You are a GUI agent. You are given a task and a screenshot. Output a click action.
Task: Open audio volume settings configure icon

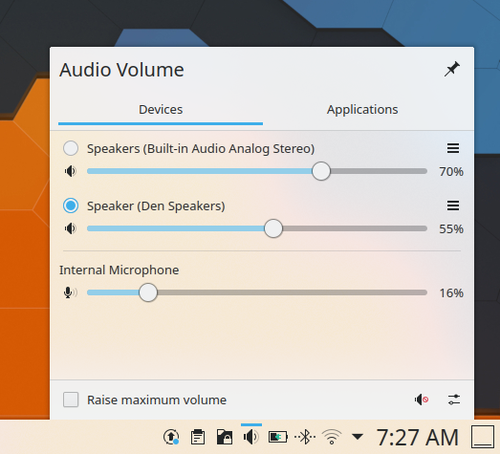tap(454, 399)
